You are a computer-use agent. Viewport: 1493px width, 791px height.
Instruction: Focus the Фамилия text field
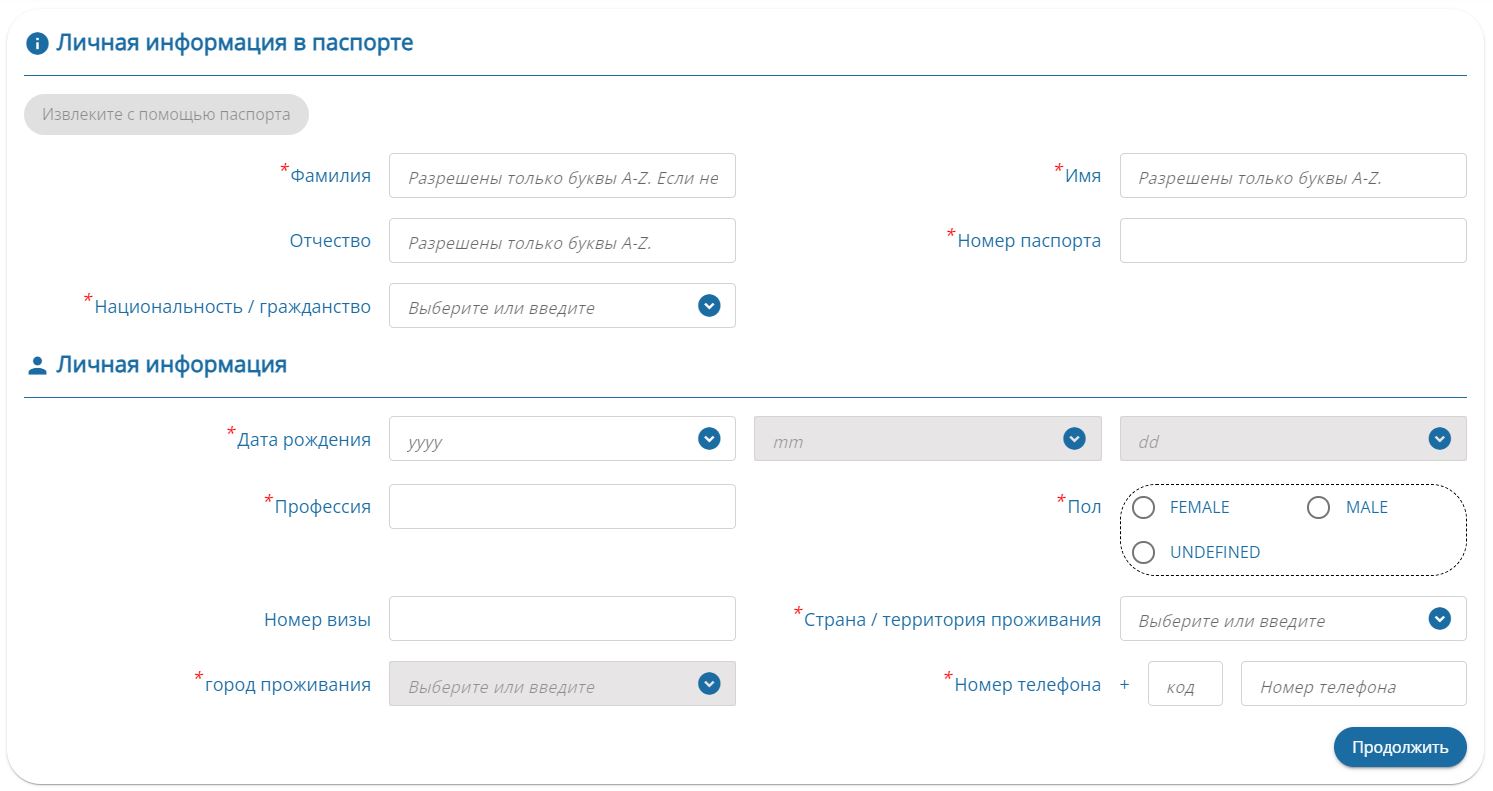561,176
